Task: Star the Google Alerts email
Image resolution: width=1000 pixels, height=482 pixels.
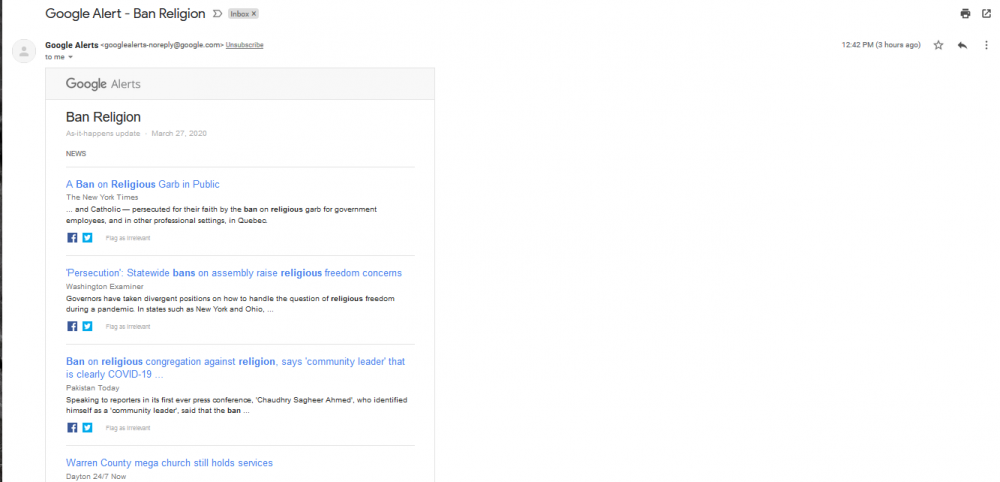Action: (938, 45)
